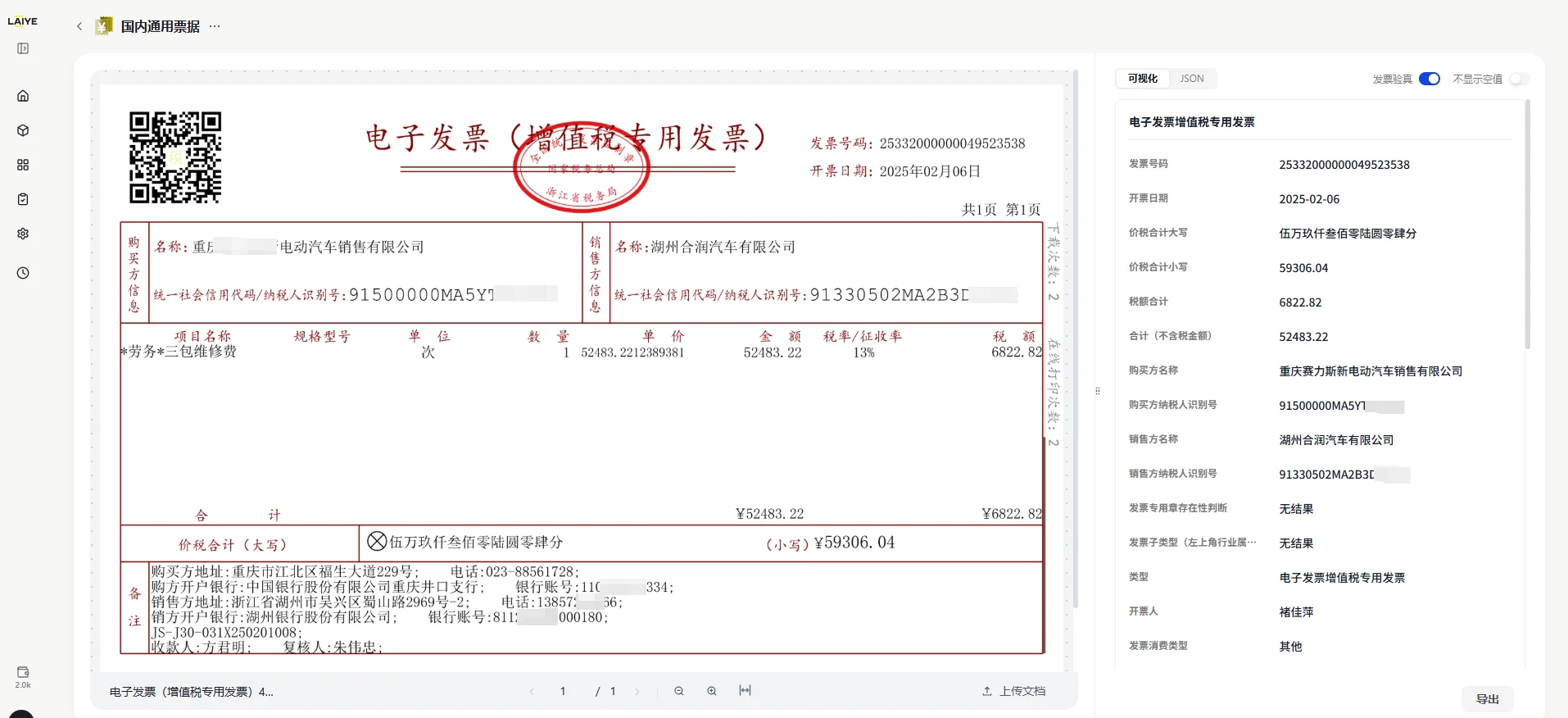Click the document viewer vertical scrollbar
Image resolution: width=1568 pixels, height=718 pixels.
(1075, 339)
